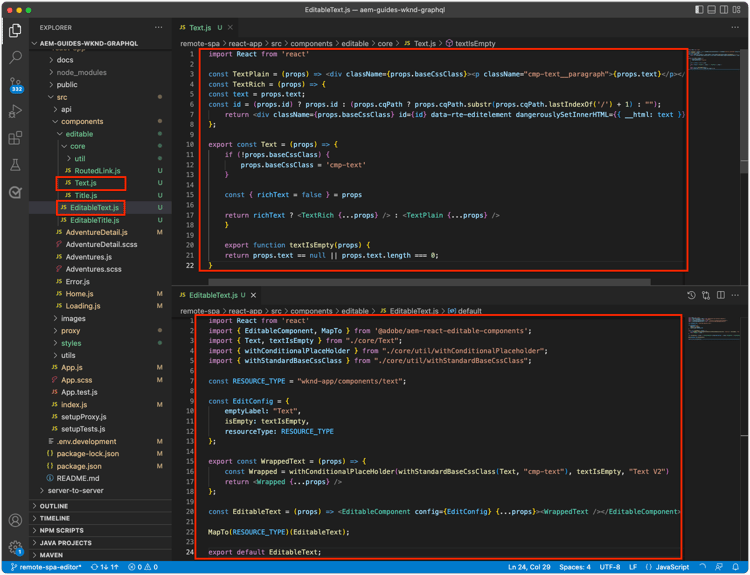Screen dimensions: 750x575
Task: Open the Extensions view
Action: click(15, 138)
